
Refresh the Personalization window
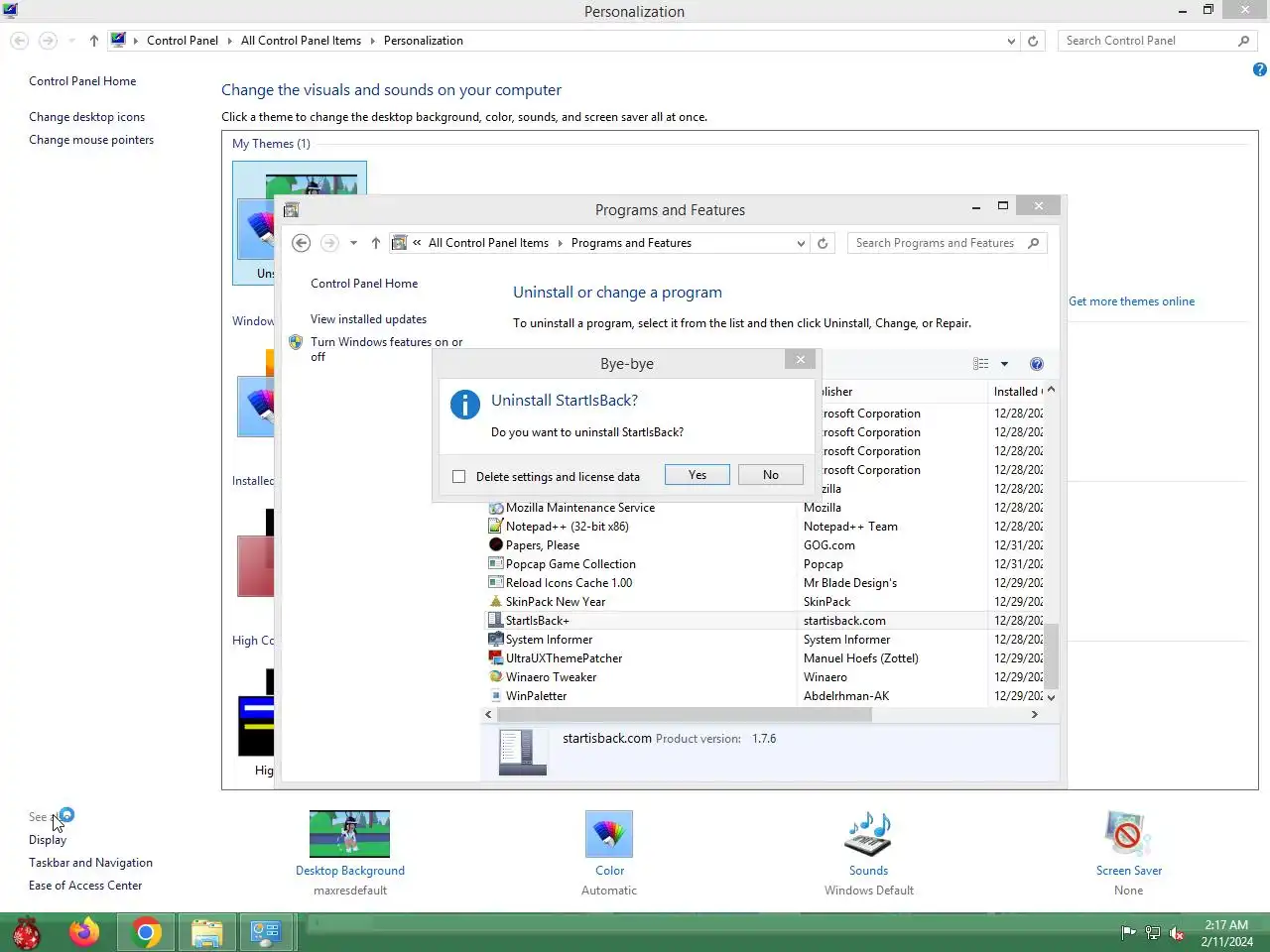(x=1033, y=41)
